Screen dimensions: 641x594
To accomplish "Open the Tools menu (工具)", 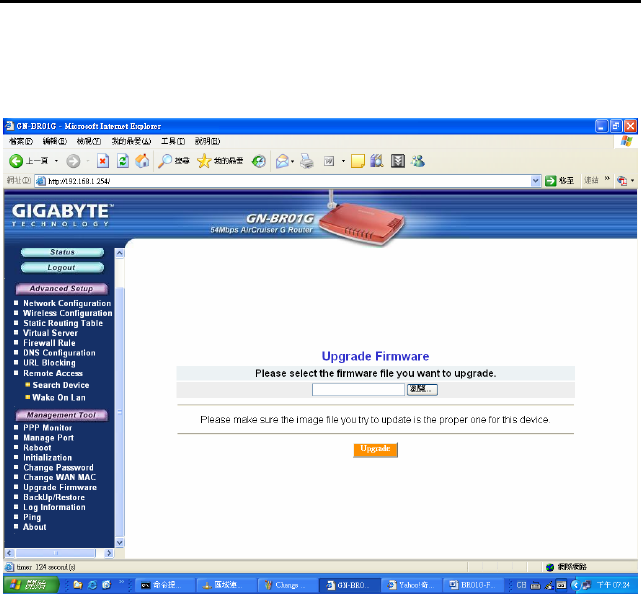I will 173,141.
